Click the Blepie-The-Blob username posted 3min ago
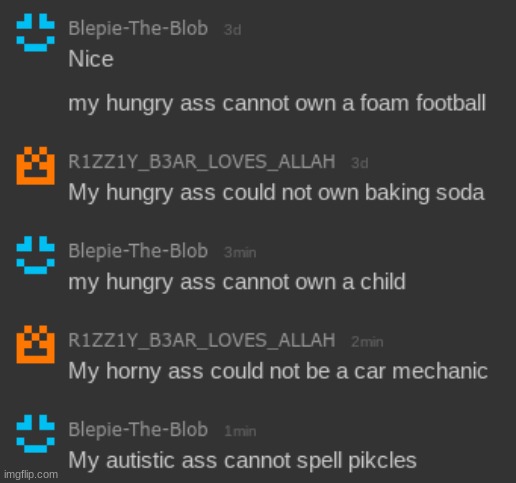Image resolution: width=516 pixels, height=483 pixels. click(138, 251)
